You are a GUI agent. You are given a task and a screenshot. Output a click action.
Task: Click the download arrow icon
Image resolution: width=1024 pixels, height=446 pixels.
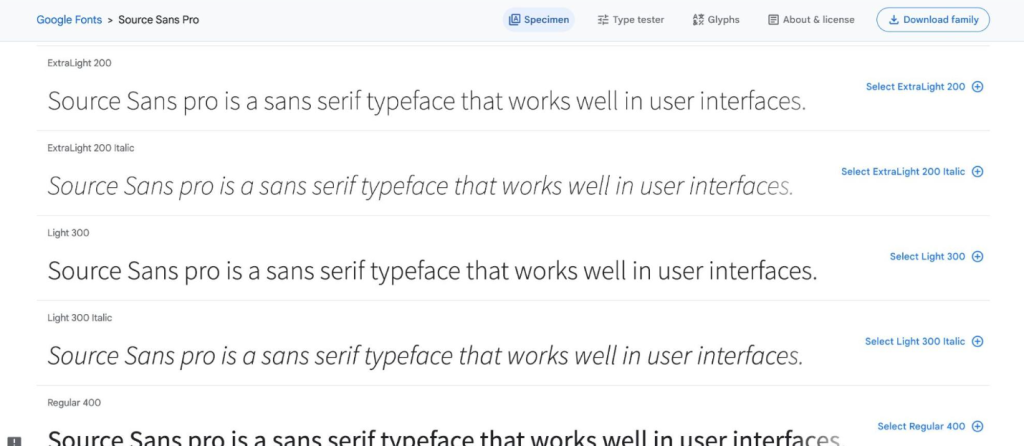pos(894,20)
